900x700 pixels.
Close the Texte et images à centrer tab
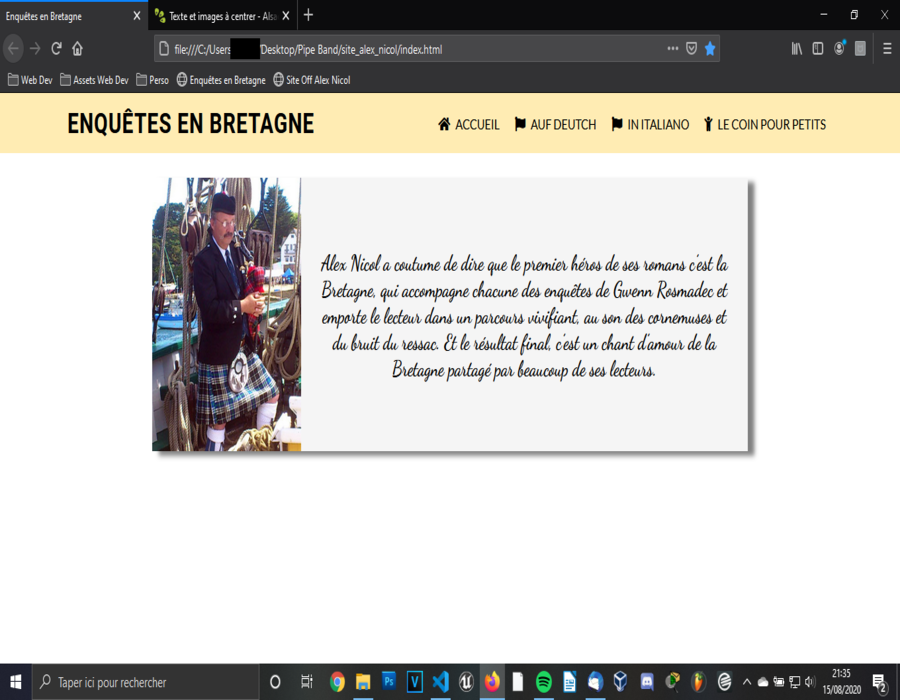coord(286,16)
